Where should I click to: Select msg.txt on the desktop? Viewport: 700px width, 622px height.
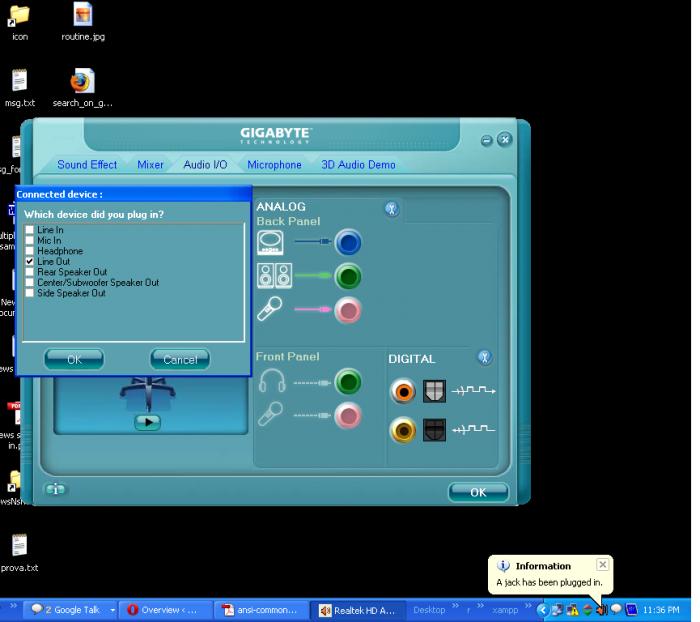tap(20, 88)
